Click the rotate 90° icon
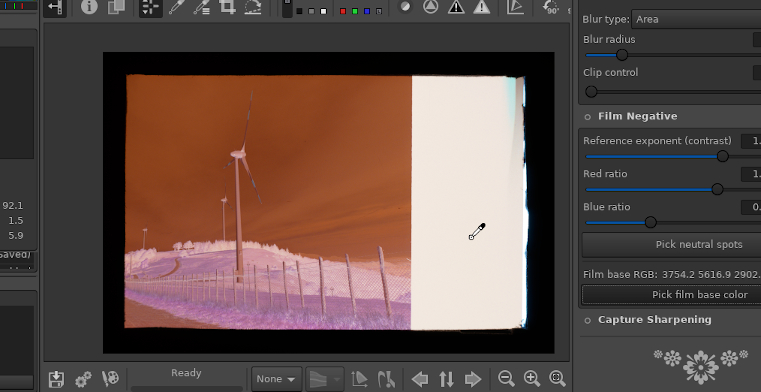Image resolution: width=761 pixels, height=392 pixels. 551,7
